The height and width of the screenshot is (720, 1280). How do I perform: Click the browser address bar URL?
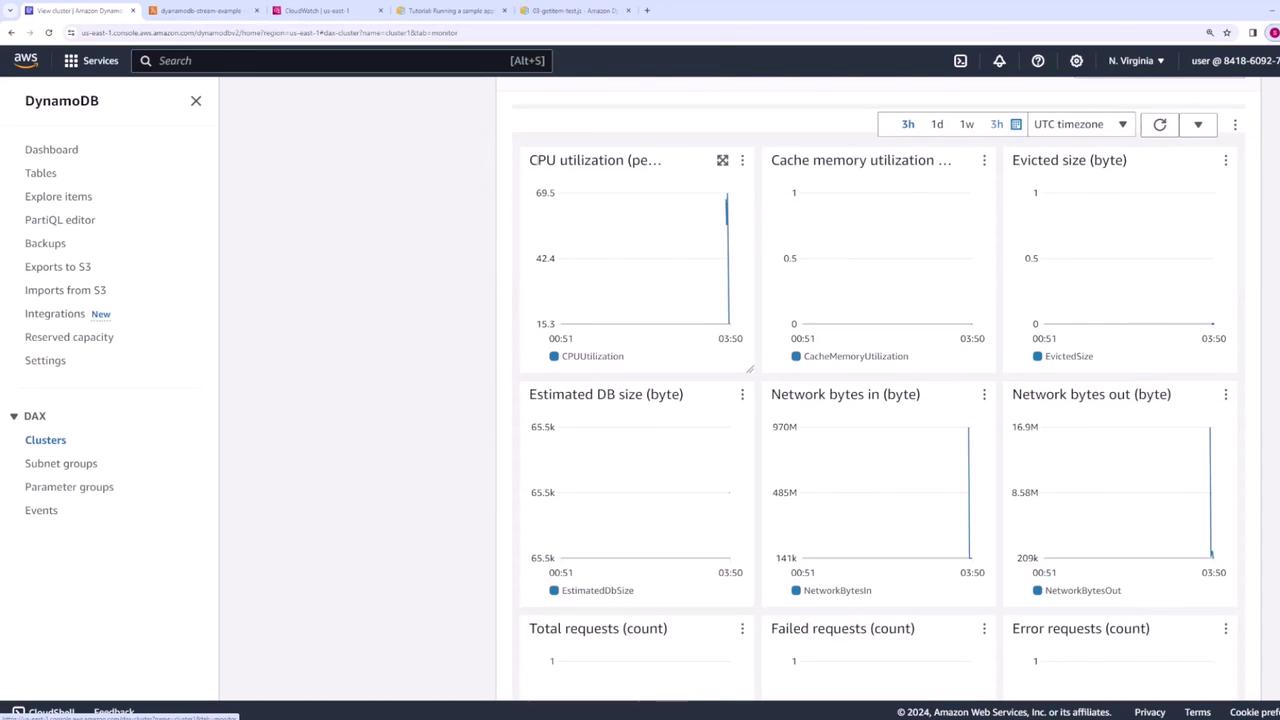pos(269,33)
